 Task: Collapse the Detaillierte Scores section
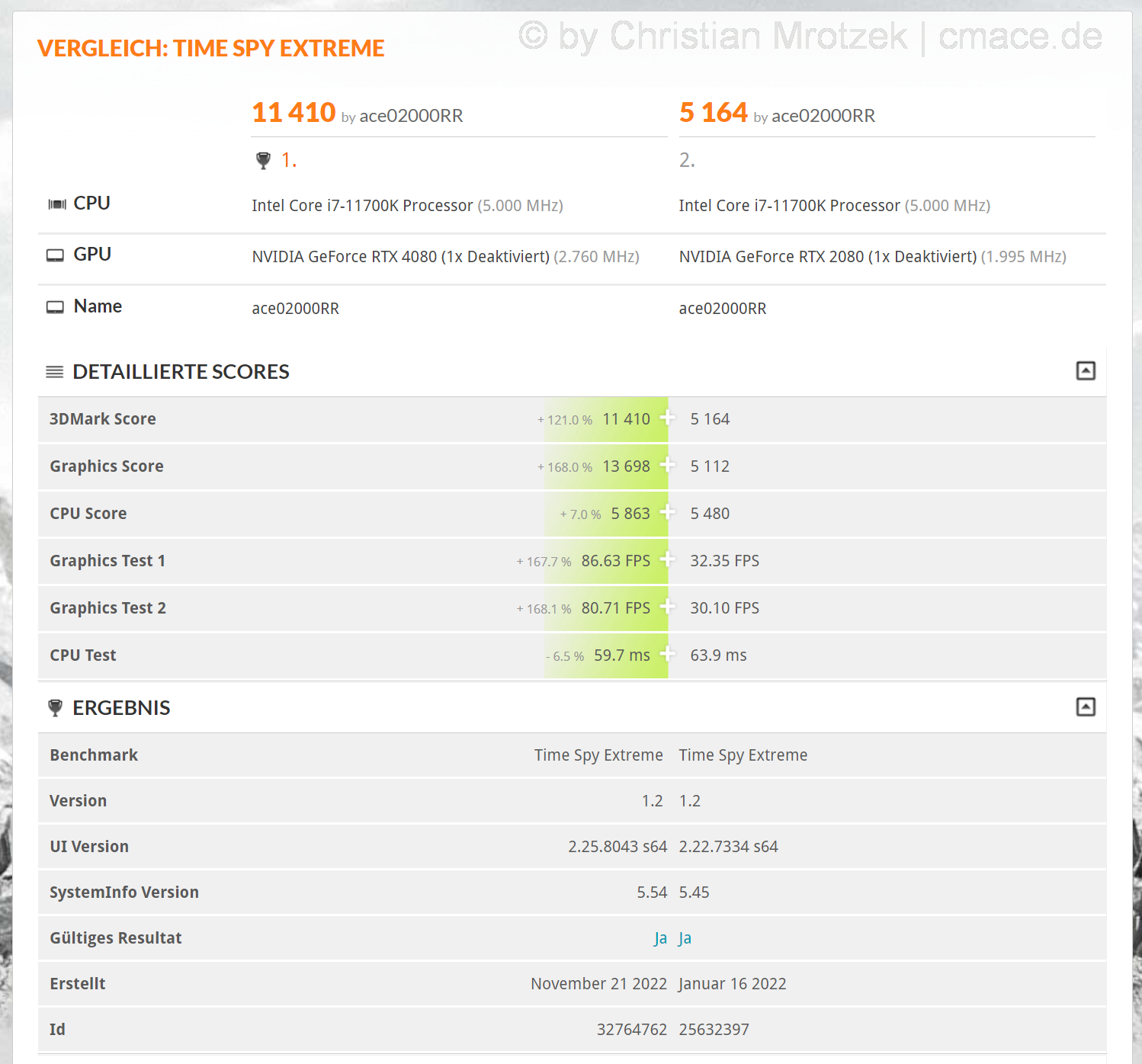tap(1086, 371)
